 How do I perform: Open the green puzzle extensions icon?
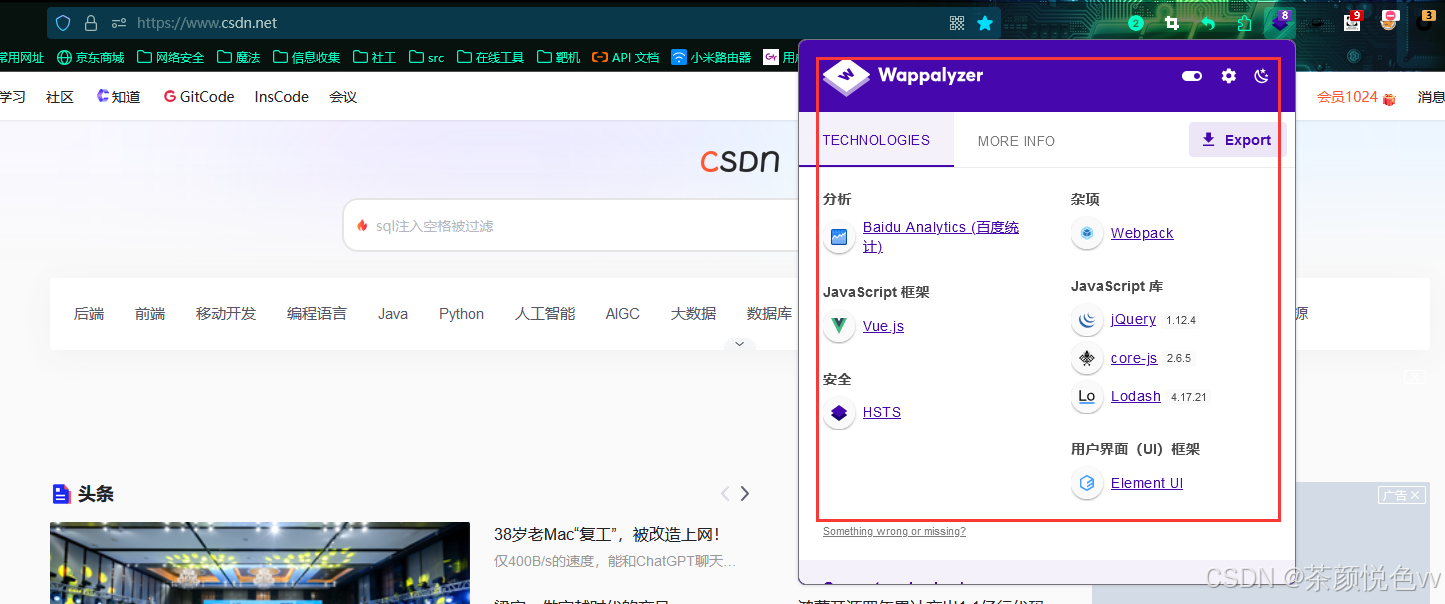tap(1244, 23)
